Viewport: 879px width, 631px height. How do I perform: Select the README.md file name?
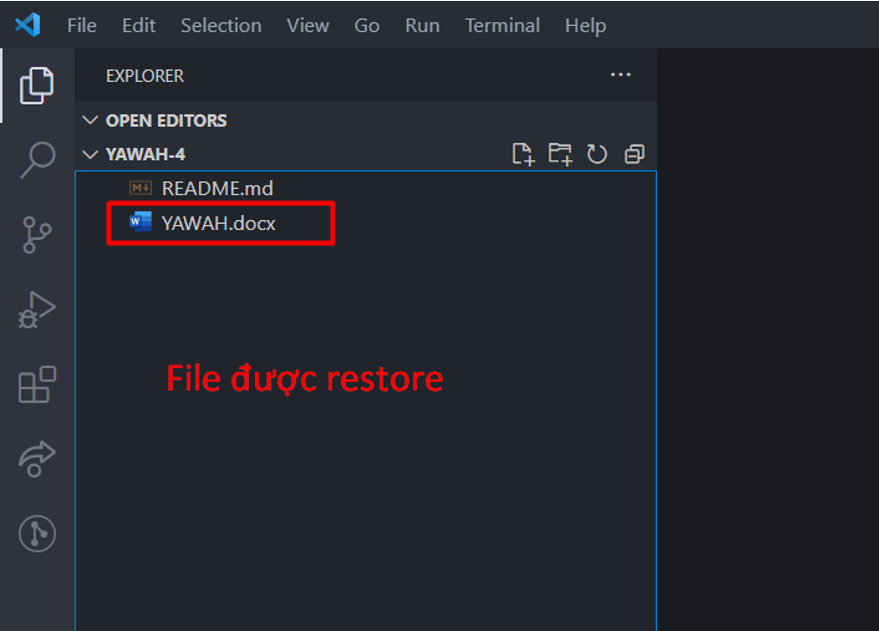[x=218, y=188]
